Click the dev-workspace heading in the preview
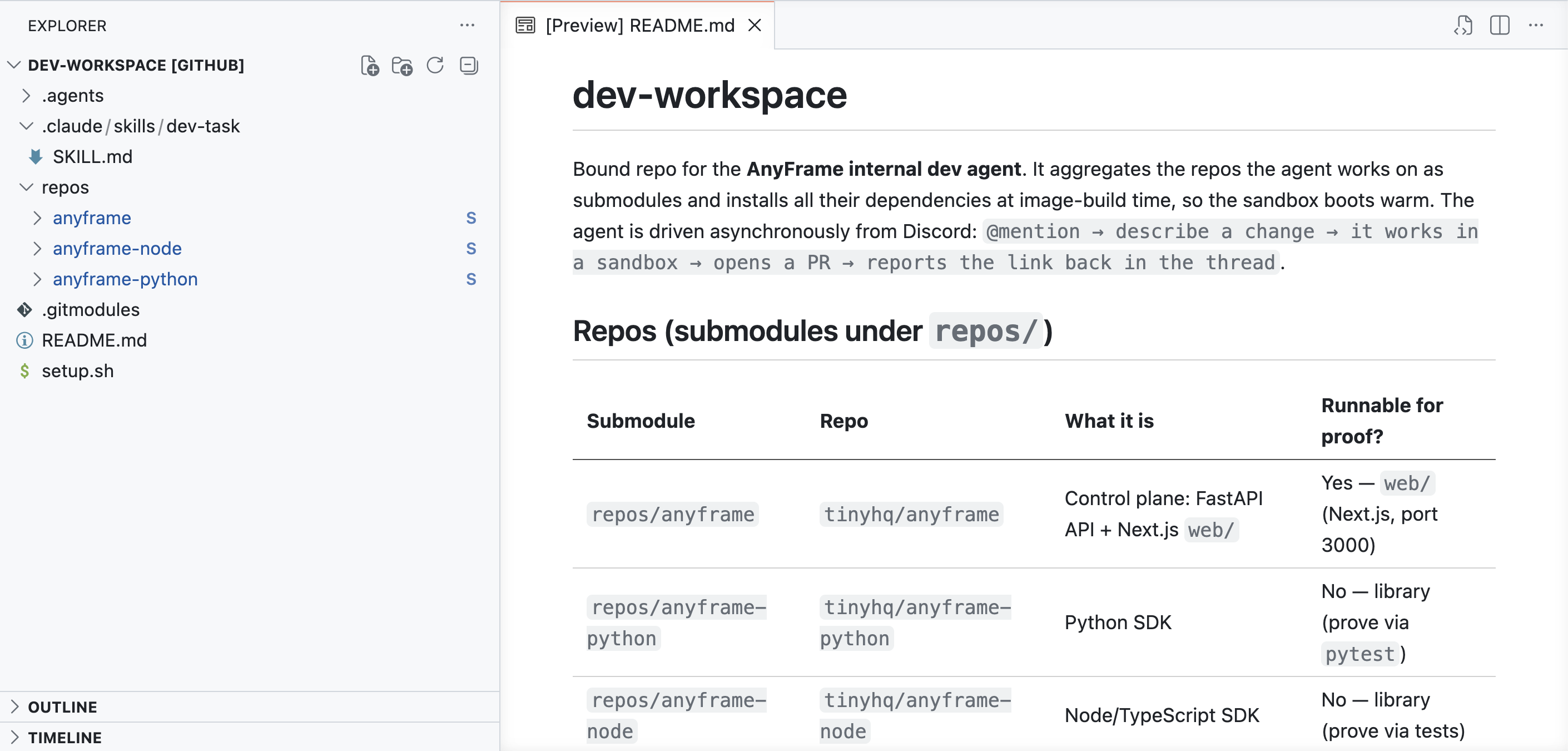The height and width of the screenshot is (751, 1568). [709, 95]
